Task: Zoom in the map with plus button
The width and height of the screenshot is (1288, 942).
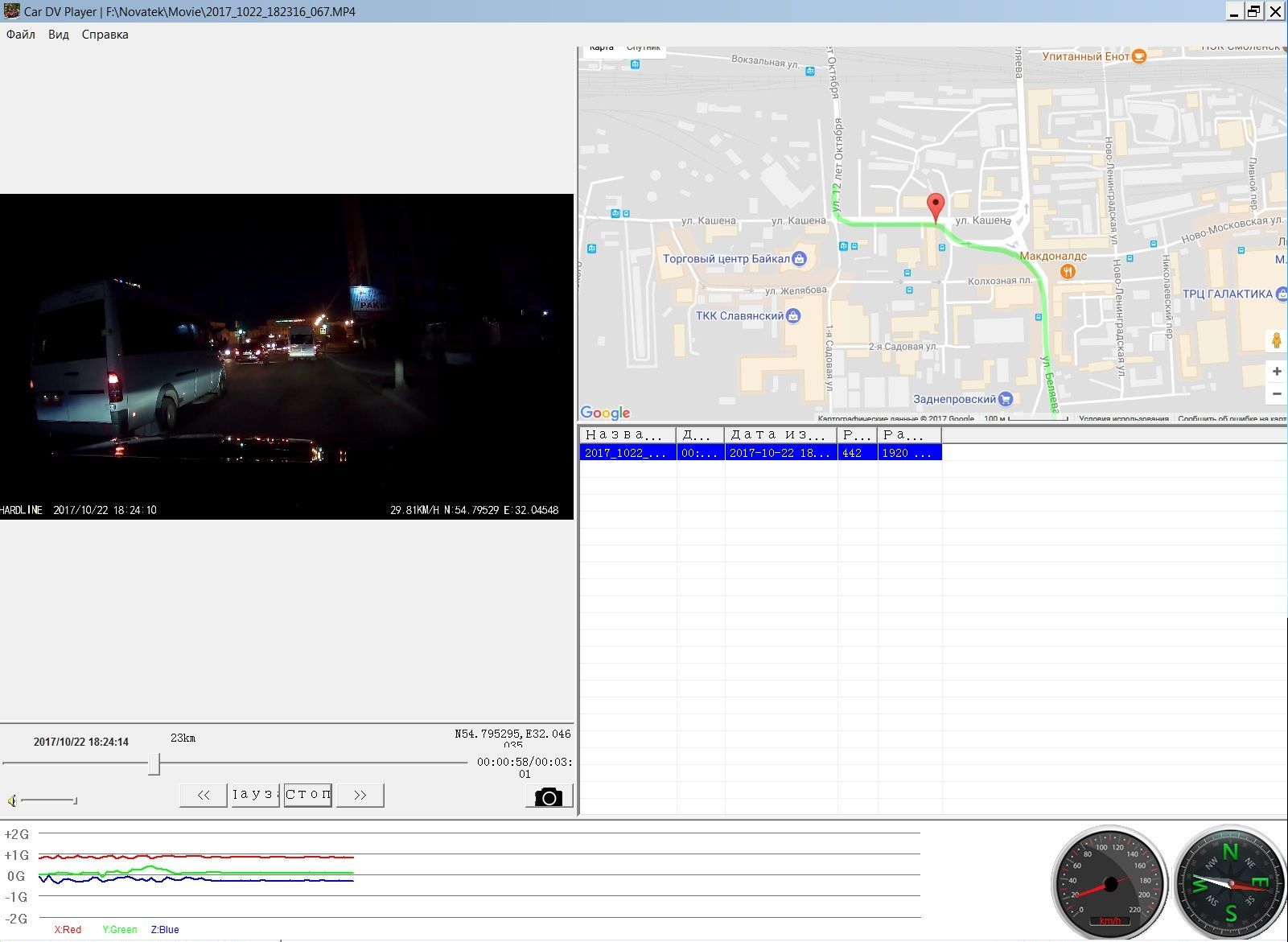Action: (x=1276, y=371)
